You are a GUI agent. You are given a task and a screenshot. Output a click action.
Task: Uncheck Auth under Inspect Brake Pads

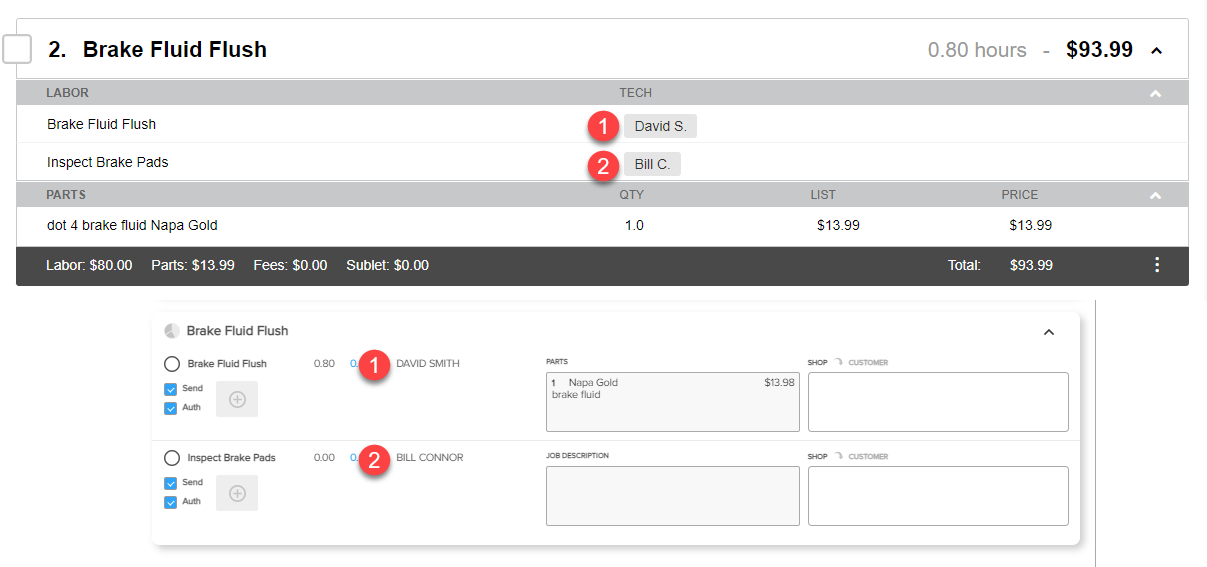point(170,502)
